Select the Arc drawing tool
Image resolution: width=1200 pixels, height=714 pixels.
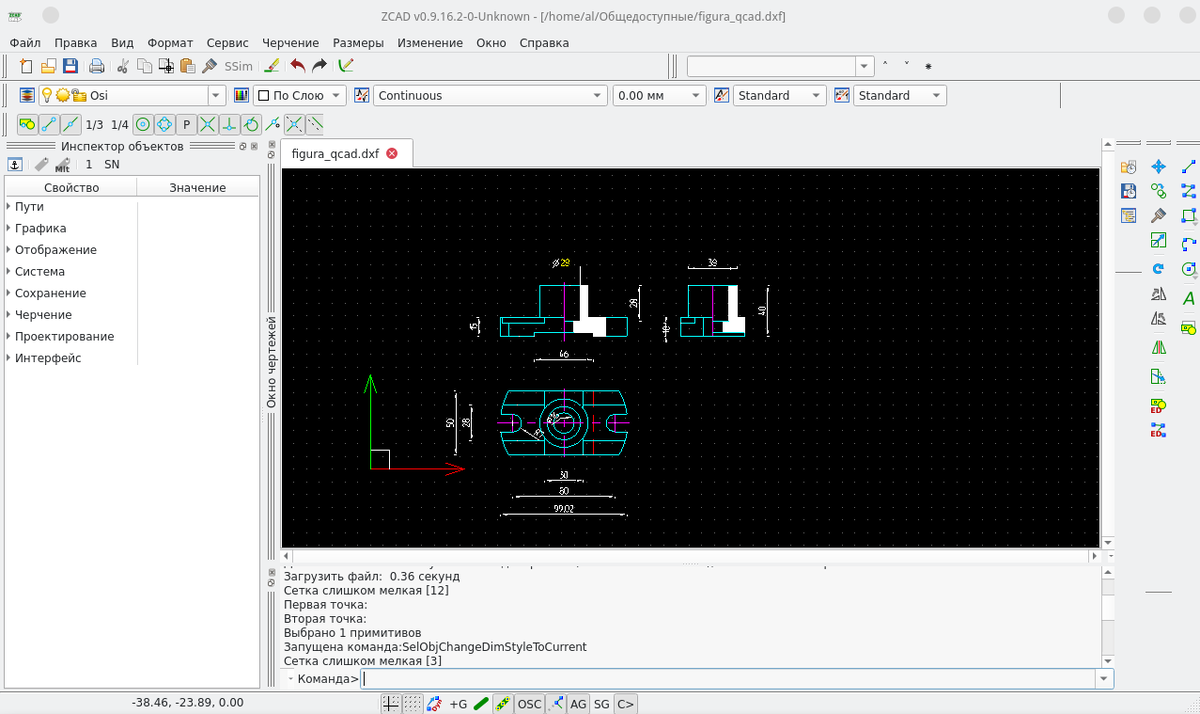coord(1189,243)
